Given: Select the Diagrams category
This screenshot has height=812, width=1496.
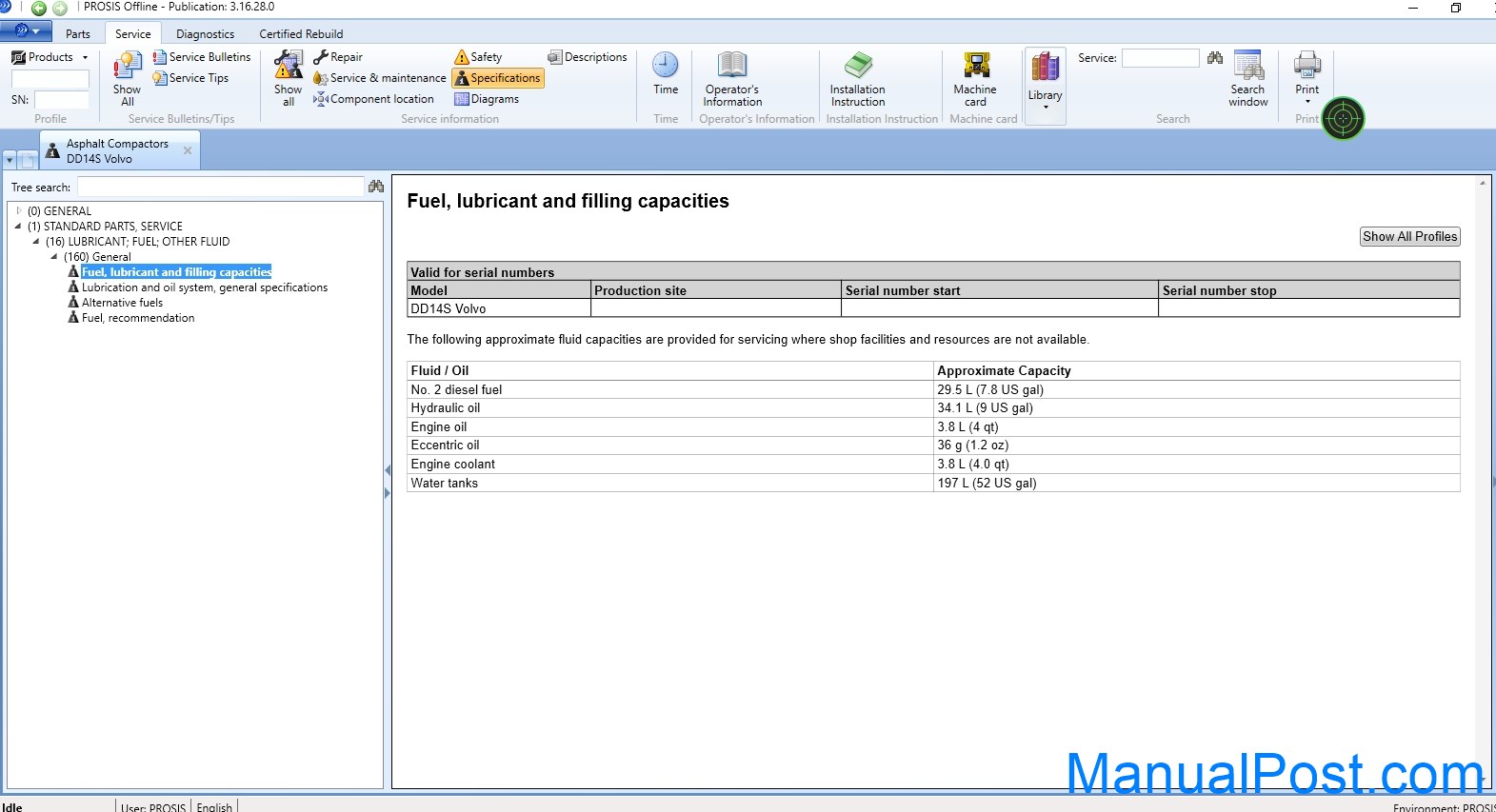Looking at the screenshot, I should (487, 99).
